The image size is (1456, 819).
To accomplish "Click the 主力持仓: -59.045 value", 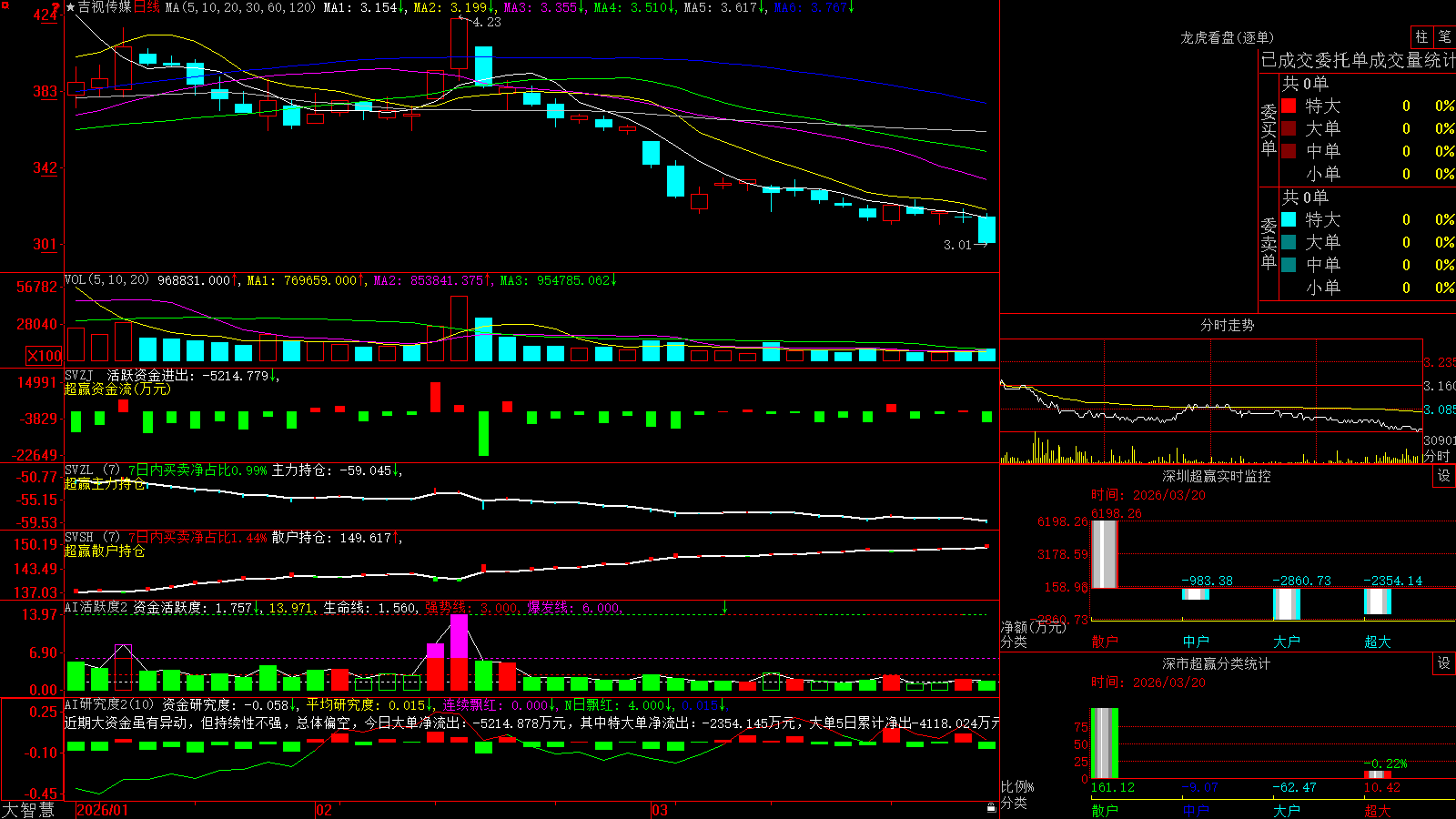I will (337, 470).
